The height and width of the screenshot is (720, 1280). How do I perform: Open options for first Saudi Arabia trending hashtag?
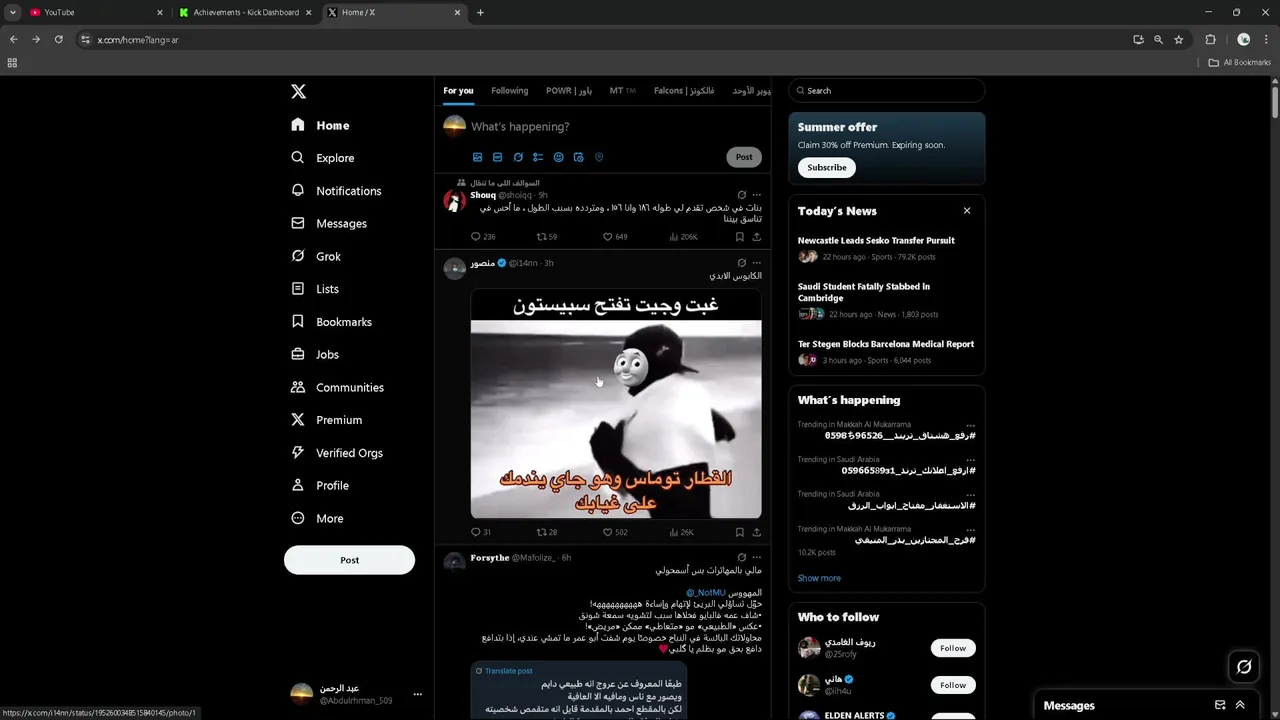click(x=970, y=460)
